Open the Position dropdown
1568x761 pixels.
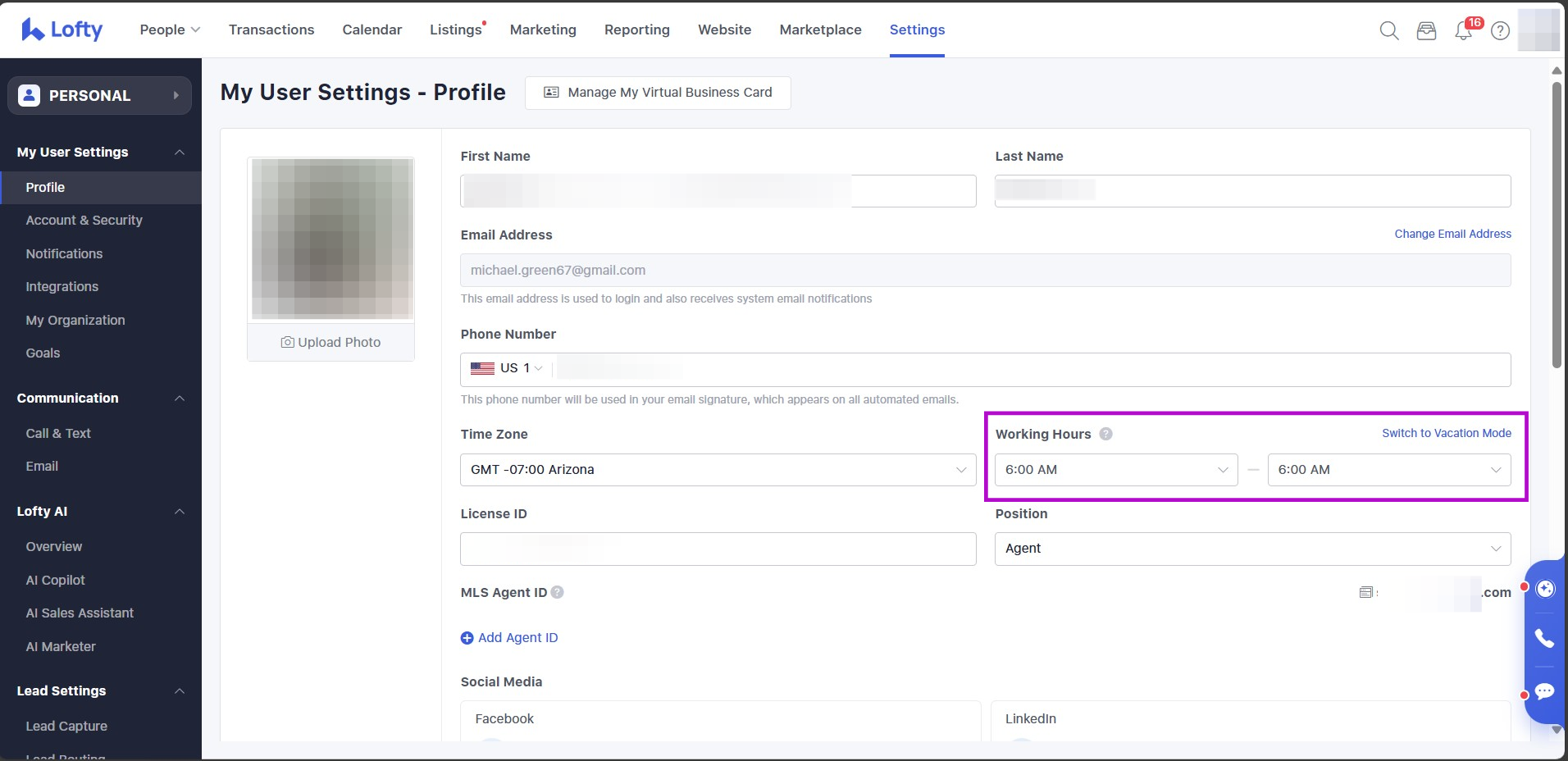pos(1252,549)
